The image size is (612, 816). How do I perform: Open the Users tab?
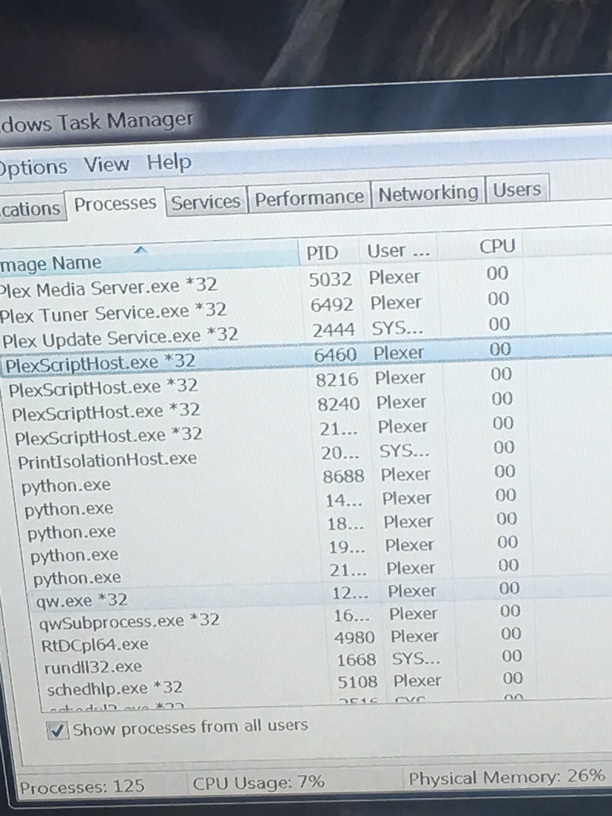point(517,189)
